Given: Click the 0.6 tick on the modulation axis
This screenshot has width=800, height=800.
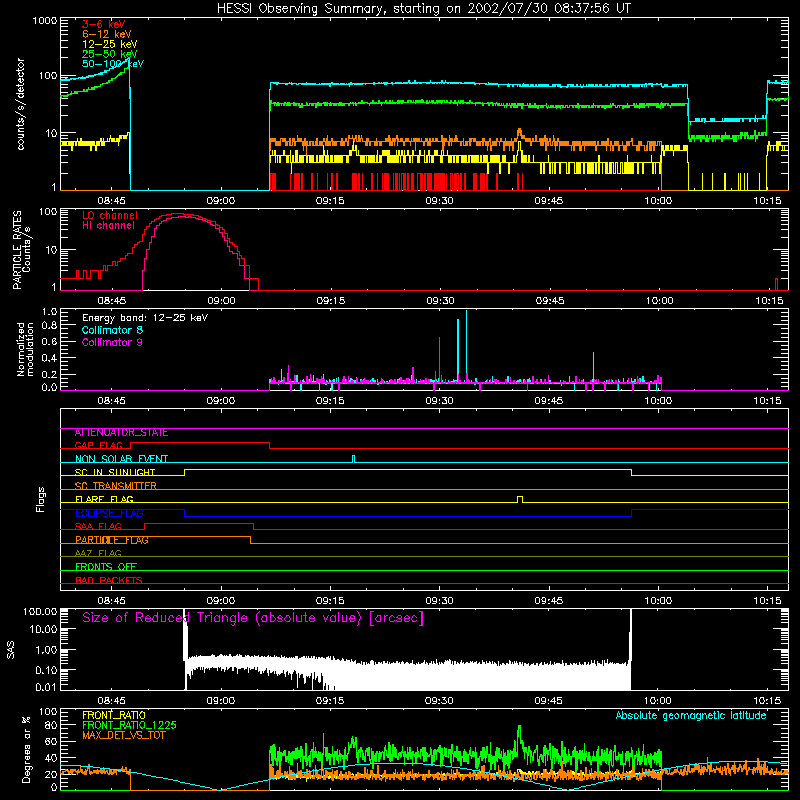Looking at the screenshot, I should pos(49,342).
